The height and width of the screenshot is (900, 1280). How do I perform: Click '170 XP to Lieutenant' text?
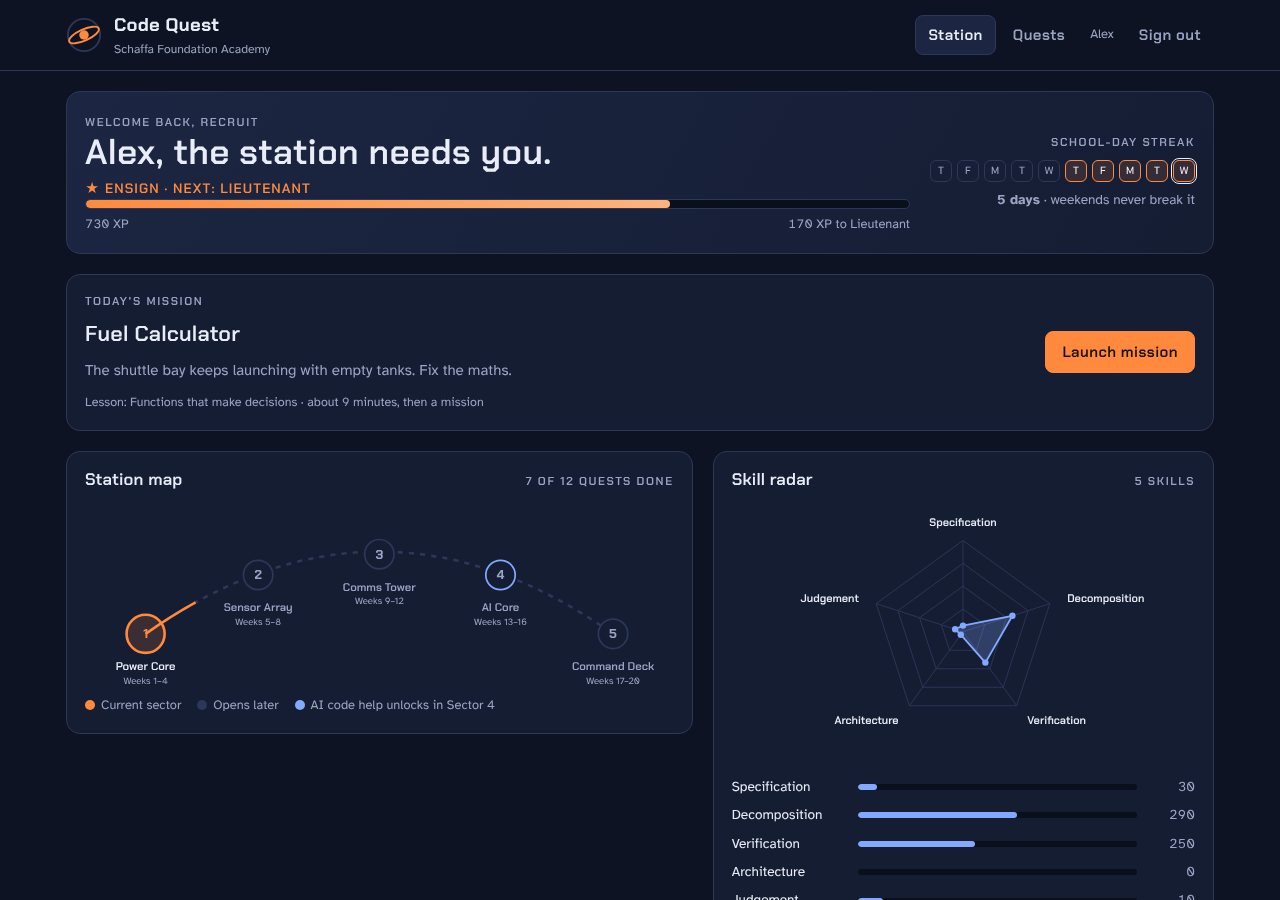tap(849, 224)
